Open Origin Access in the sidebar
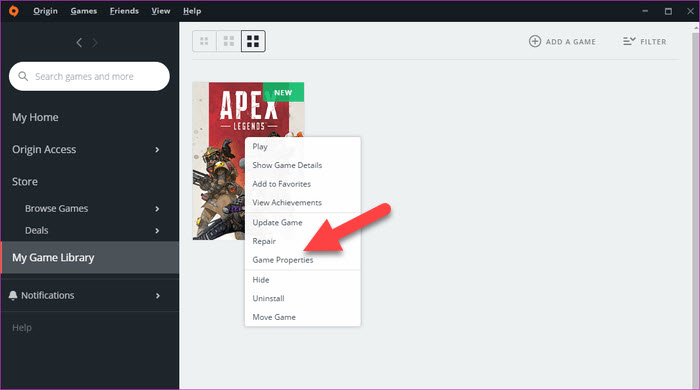 tap(44, 149)
